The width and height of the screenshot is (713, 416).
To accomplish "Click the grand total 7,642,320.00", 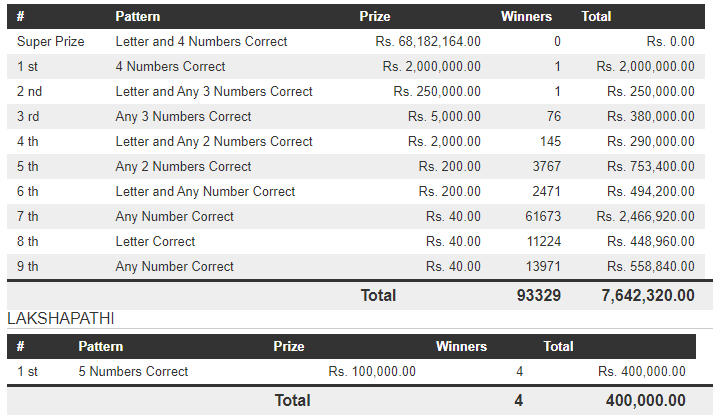I will (x=647, y=295).
